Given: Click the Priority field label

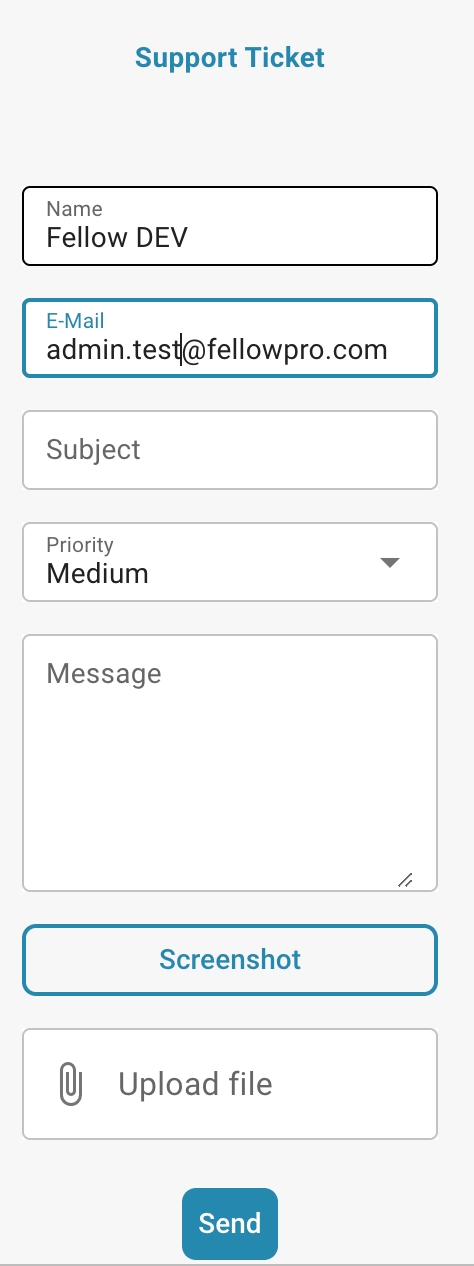Looking at the screenshot, I should (x=80, y=545).
